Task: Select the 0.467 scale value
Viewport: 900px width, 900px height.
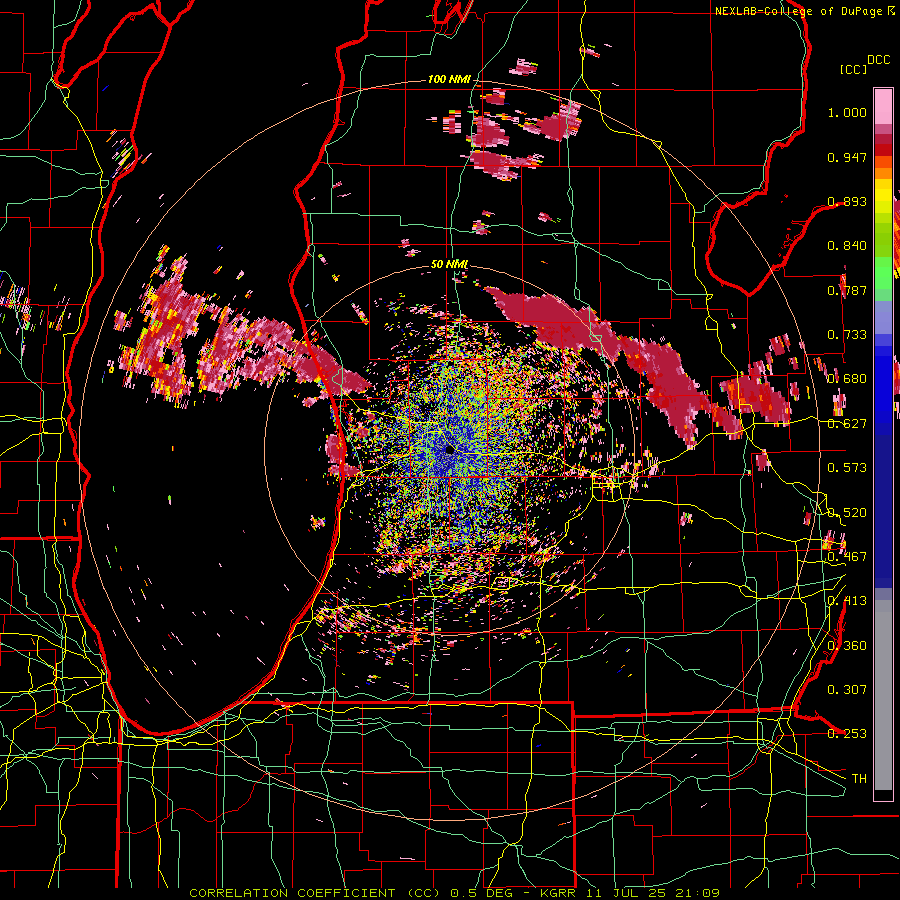Action: tap(847, 557)
